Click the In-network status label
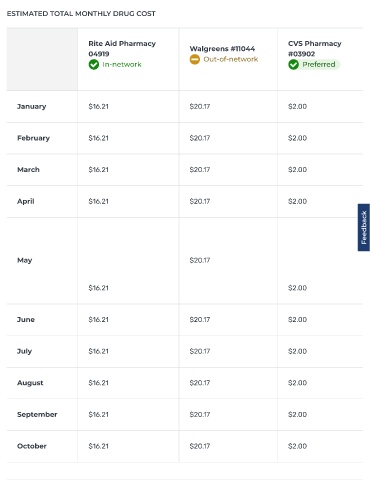Image resolution: width=370 pixels, height=480 pixels. coord(122,64)
